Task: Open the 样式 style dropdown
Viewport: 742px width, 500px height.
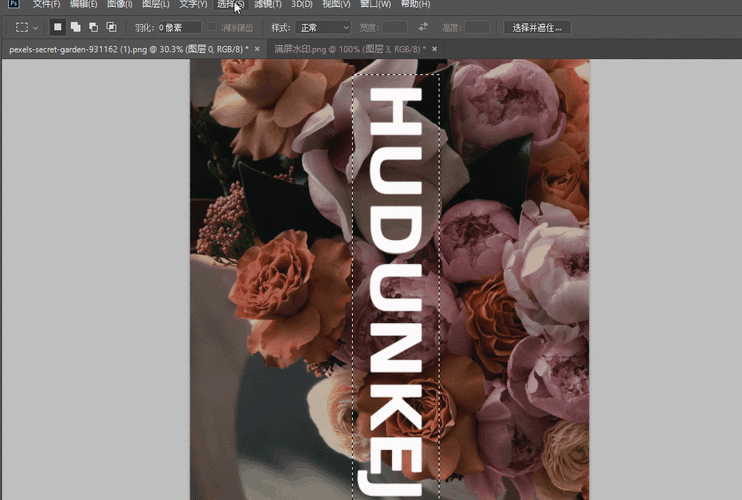Action: (322, 27)
